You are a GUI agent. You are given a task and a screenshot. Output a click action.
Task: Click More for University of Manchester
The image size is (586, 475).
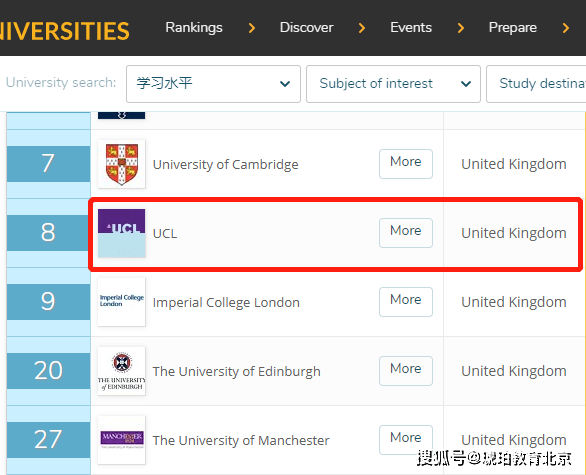(x=406, y=439)
